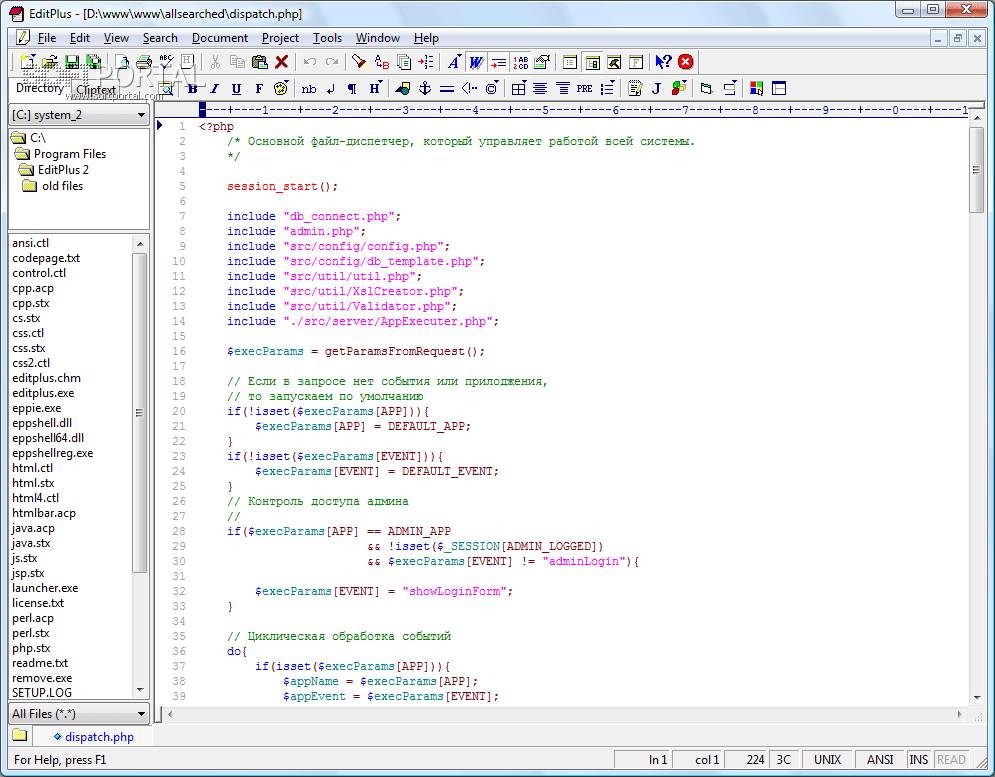Click the red X Delete icon
The image size is (995, 777).
pyautogui.click(x=282, y=62)
